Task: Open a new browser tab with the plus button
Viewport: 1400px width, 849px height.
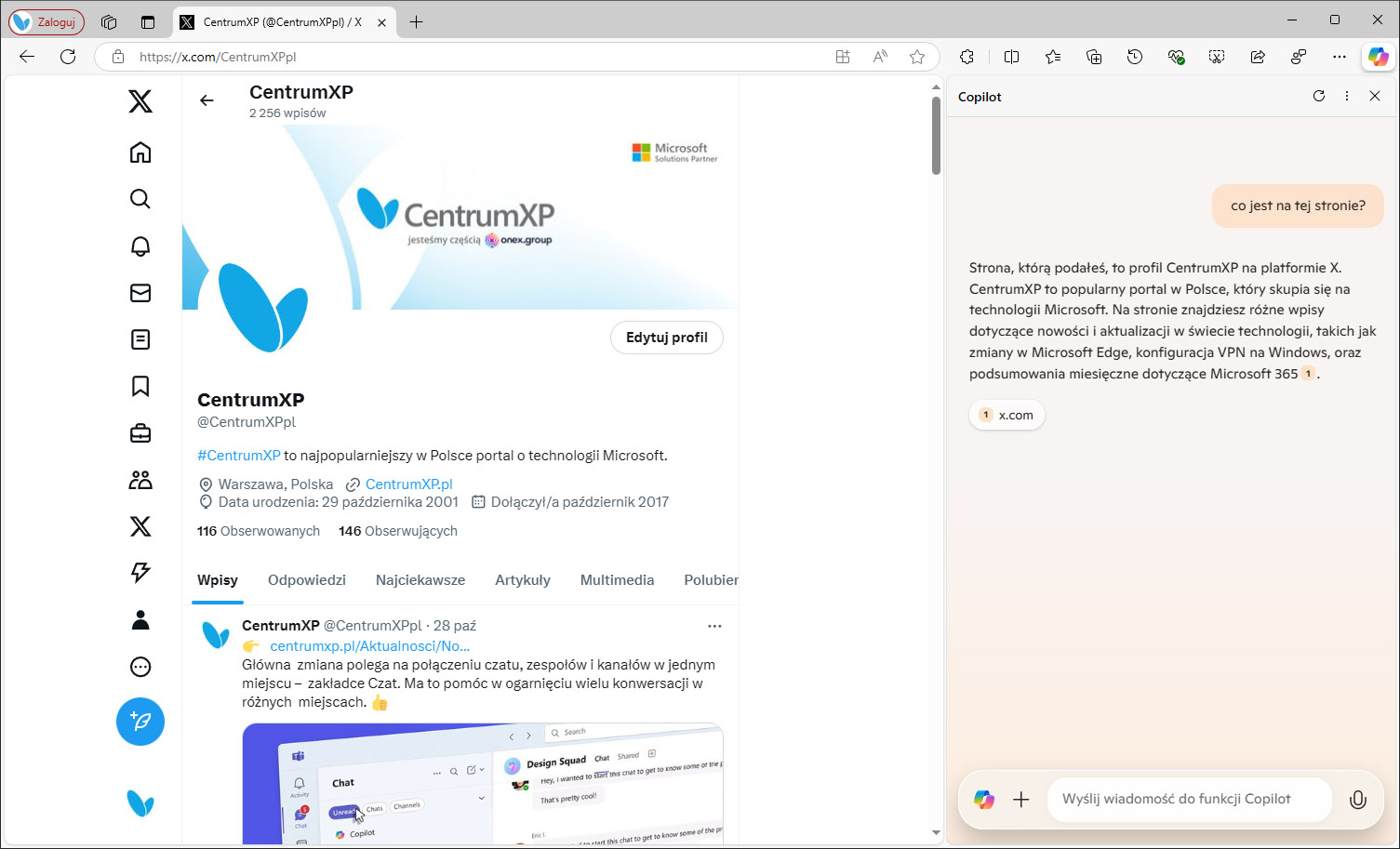Action: click(416, 22)
